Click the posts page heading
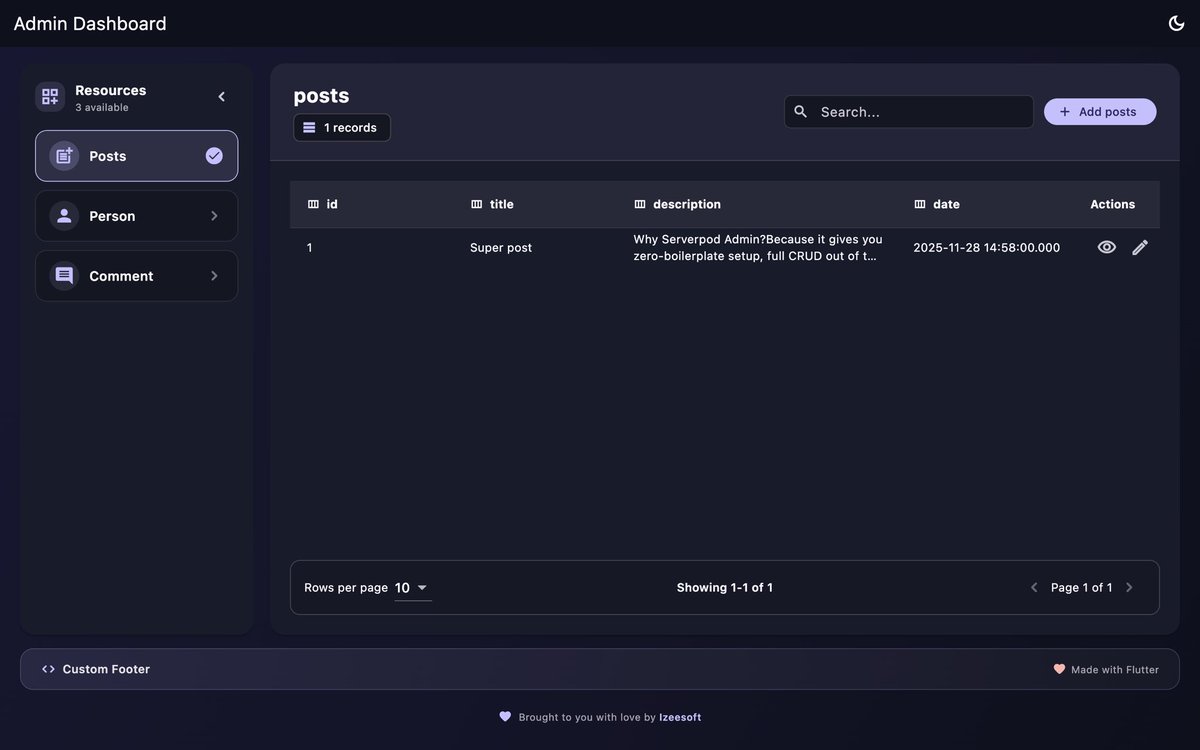This screenshot has width=1200, height=750. click(321, 95)
